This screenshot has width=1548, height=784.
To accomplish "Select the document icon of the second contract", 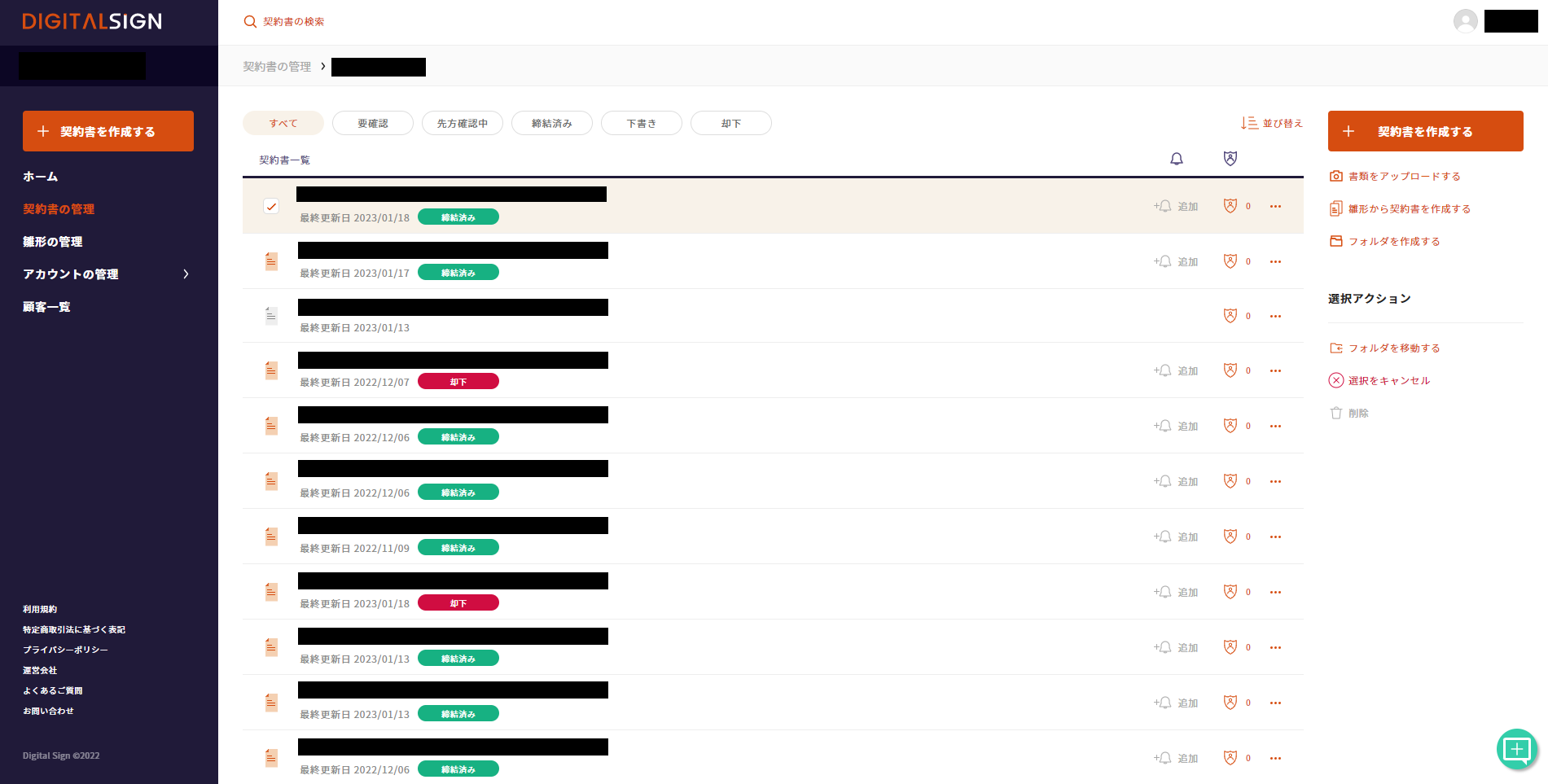I will click(271, 261).
